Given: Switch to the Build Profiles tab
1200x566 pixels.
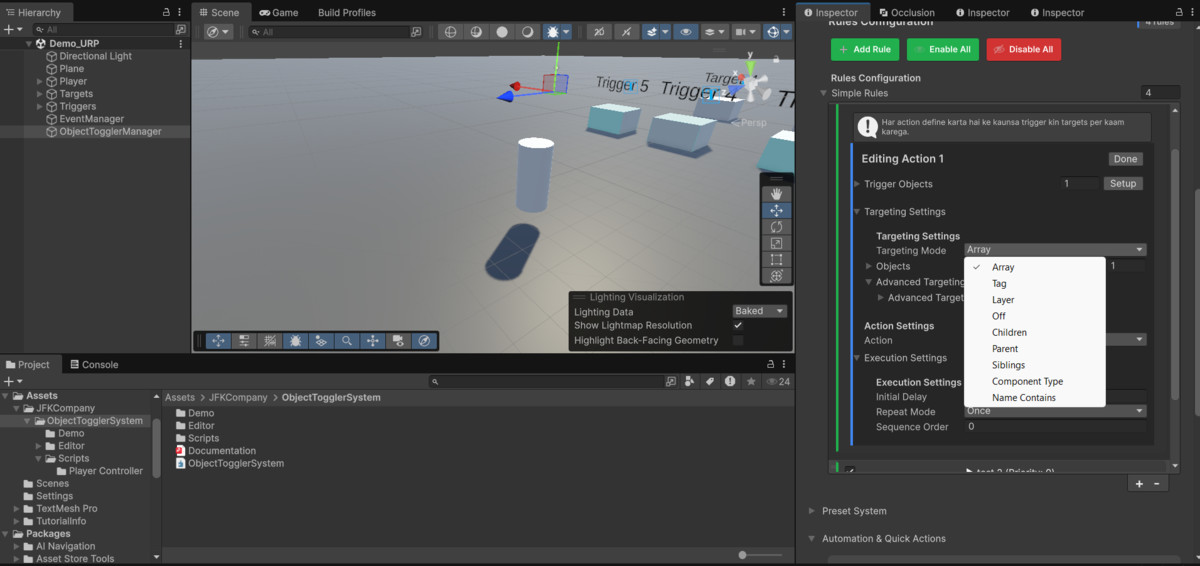Looking at the screenshot, I should (x=347, y=13).
